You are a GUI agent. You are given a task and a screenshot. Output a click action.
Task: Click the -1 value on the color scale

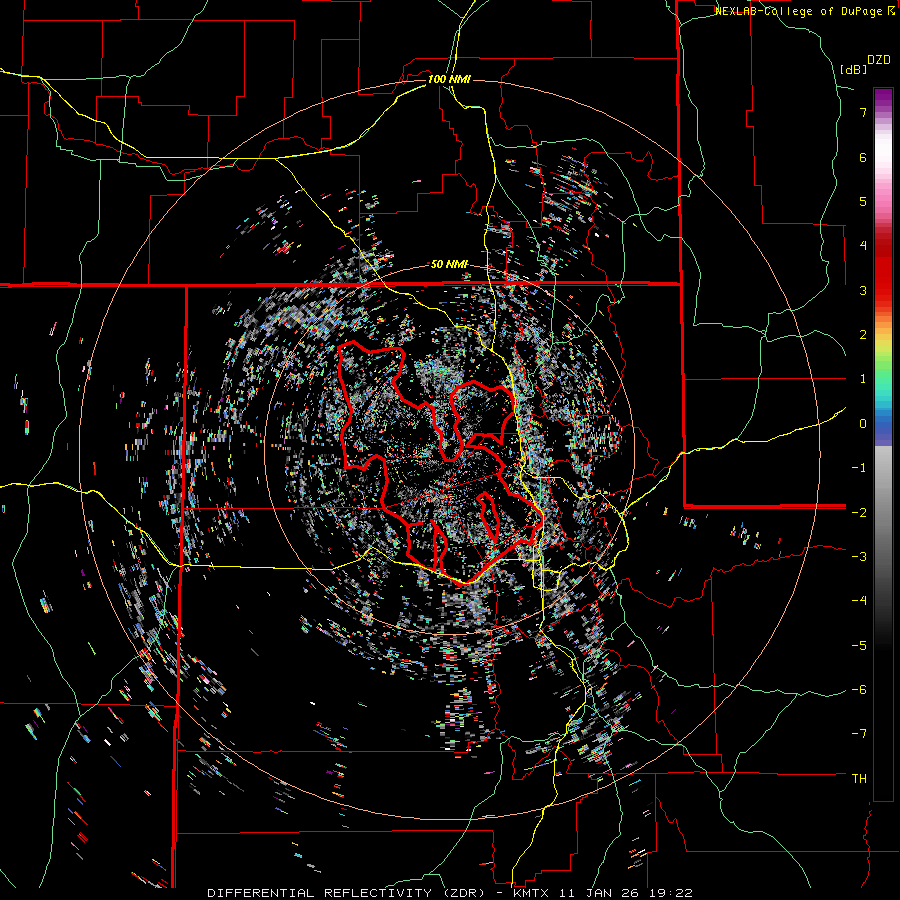[x=859, y=468]
